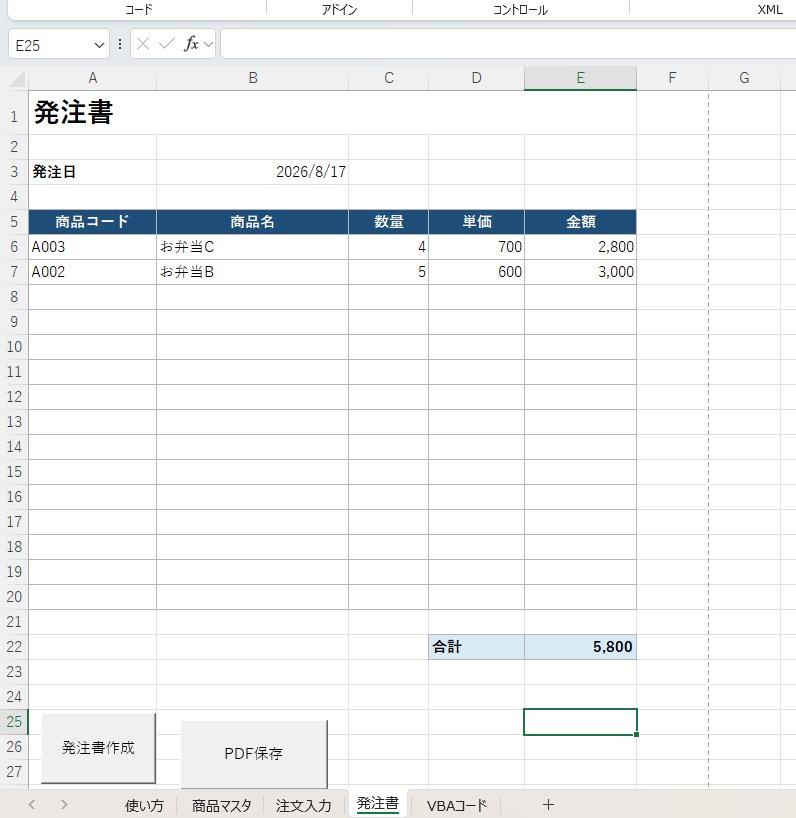
Task: Click the three-dot formula bar handle
Action: tap(120, 44)
